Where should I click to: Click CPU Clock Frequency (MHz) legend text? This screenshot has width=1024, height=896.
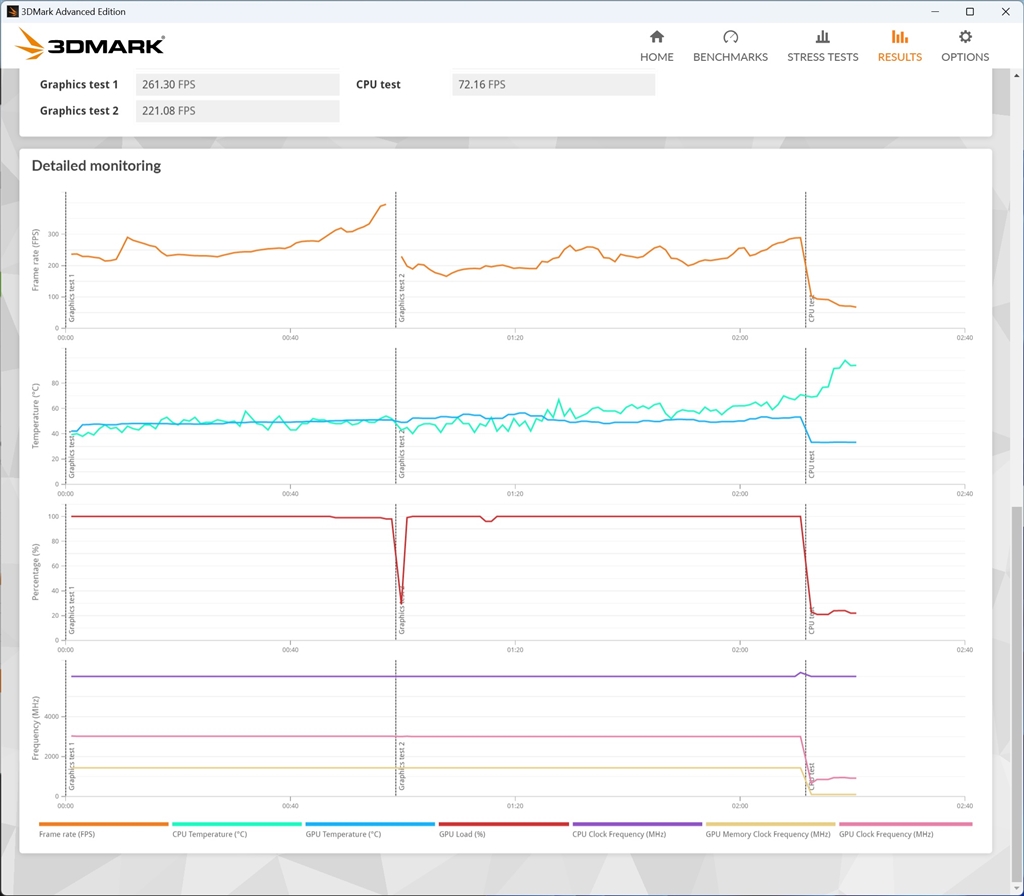click(619, 834)
